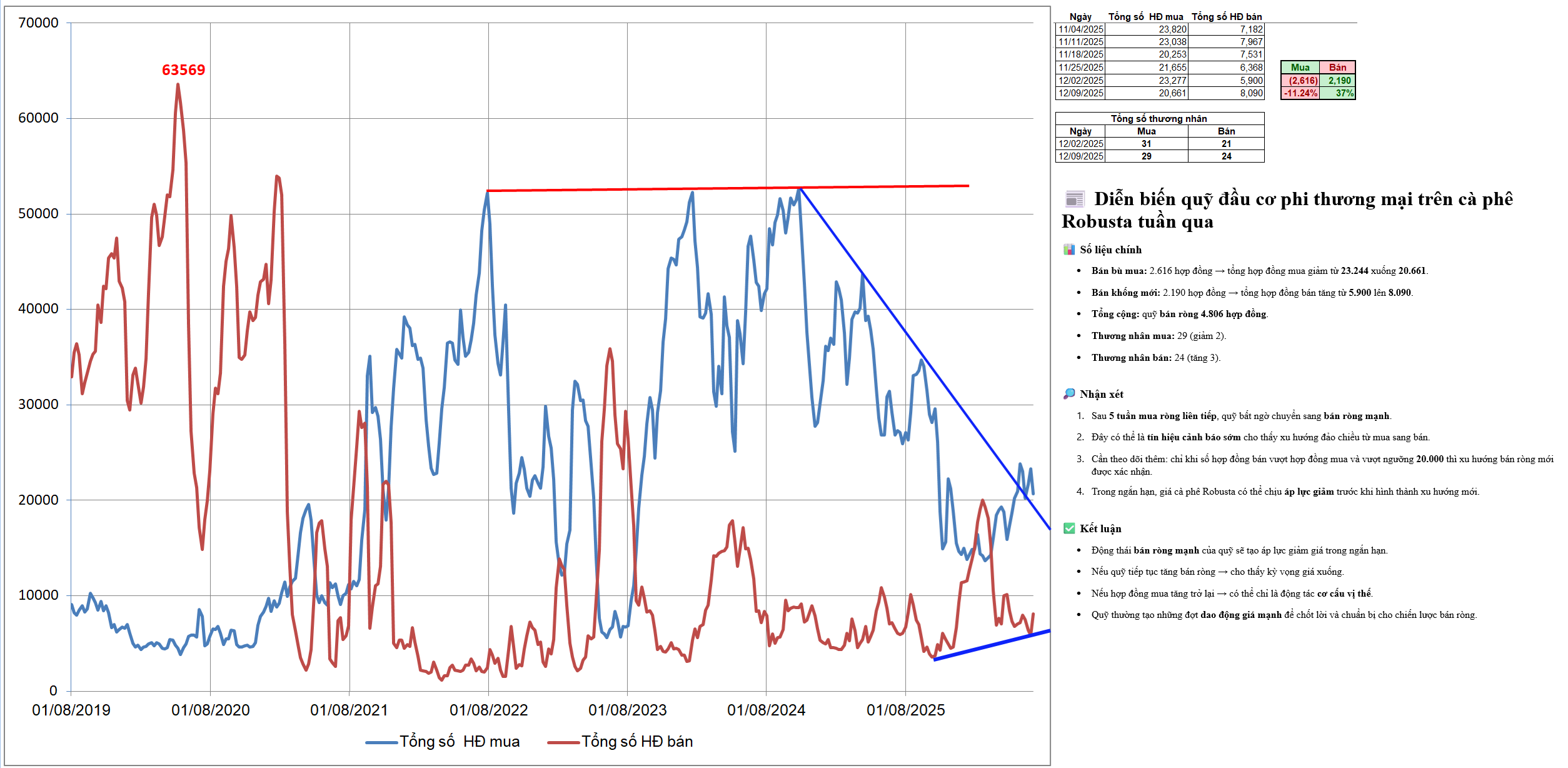This screenshot has height=768, width=1568.
Task: Click the red legend line marker for HĐ bán
Action: (x=563, y=742)
